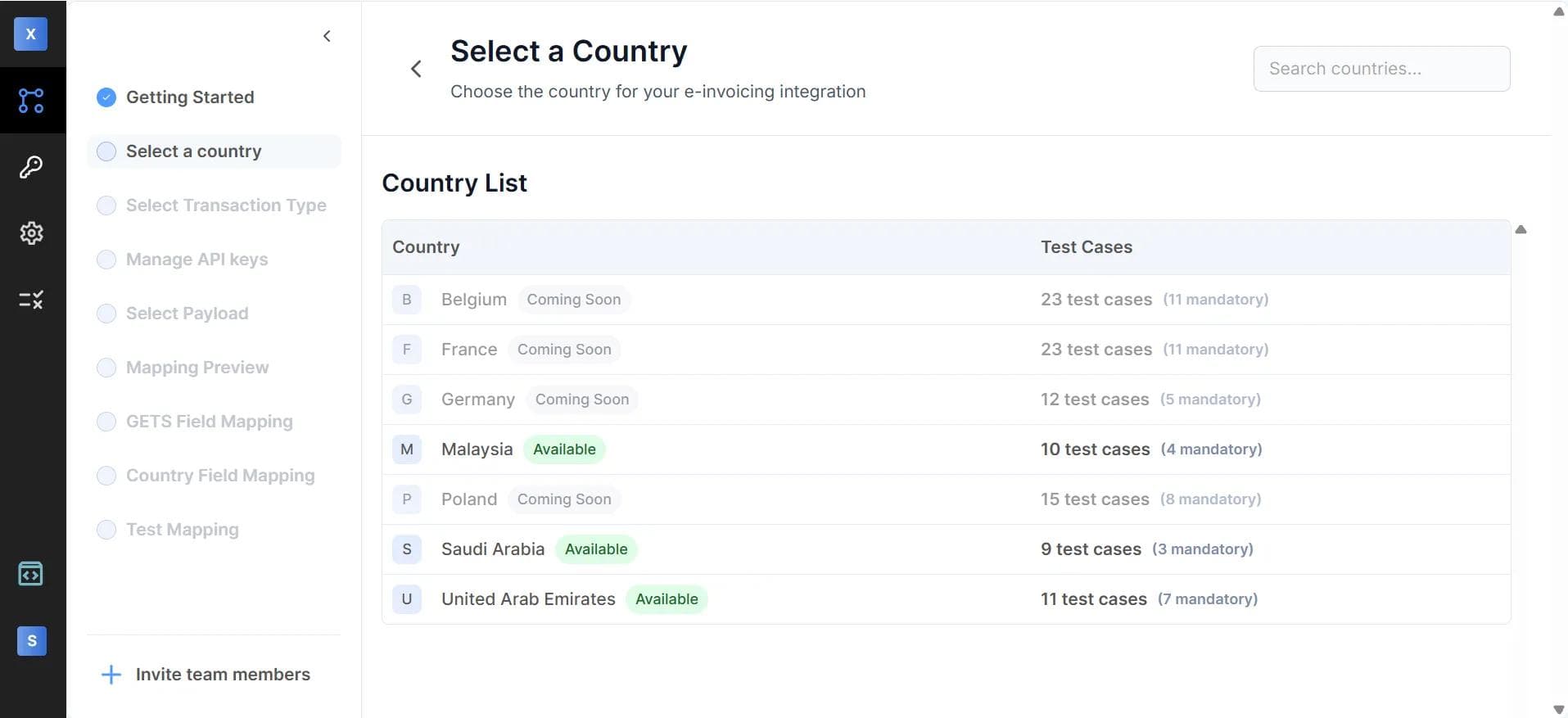Invite team members
Image resolution: width=1568 pixels, height=718 pixels.
pyautogui.click(x=223, y=674)
